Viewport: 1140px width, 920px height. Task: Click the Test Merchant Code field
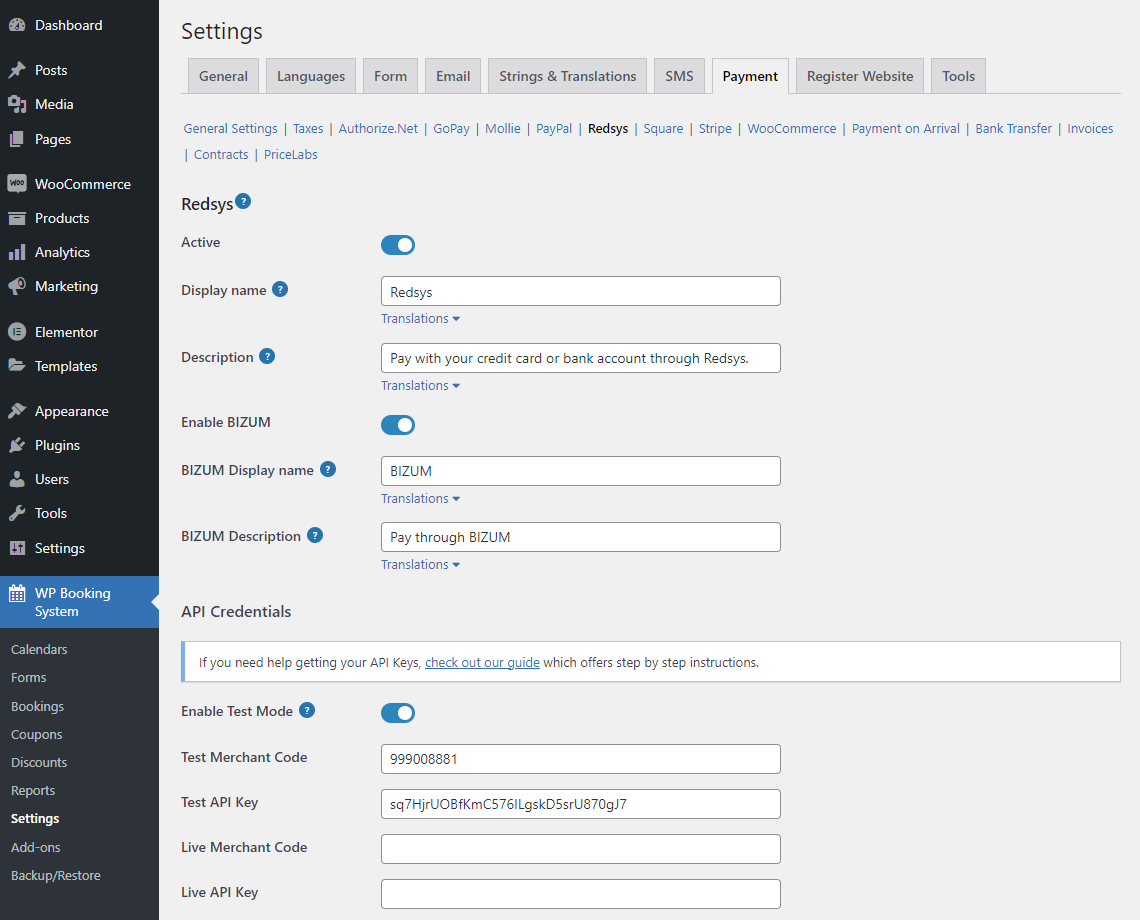pos(581,759)
